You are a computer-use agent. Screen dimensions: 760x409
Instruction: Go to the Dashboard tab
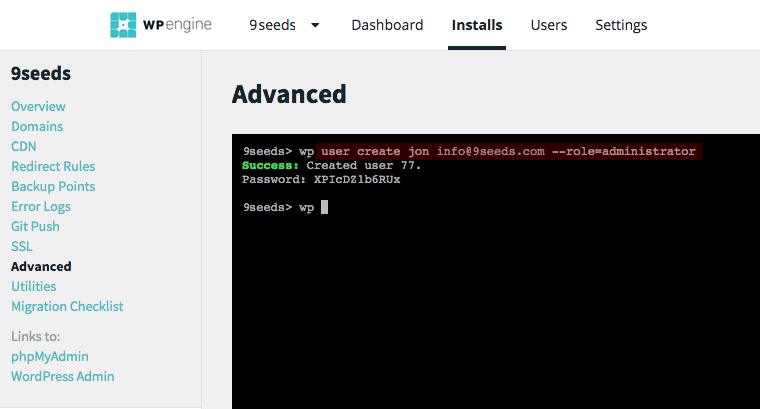(x=387, y=25)
